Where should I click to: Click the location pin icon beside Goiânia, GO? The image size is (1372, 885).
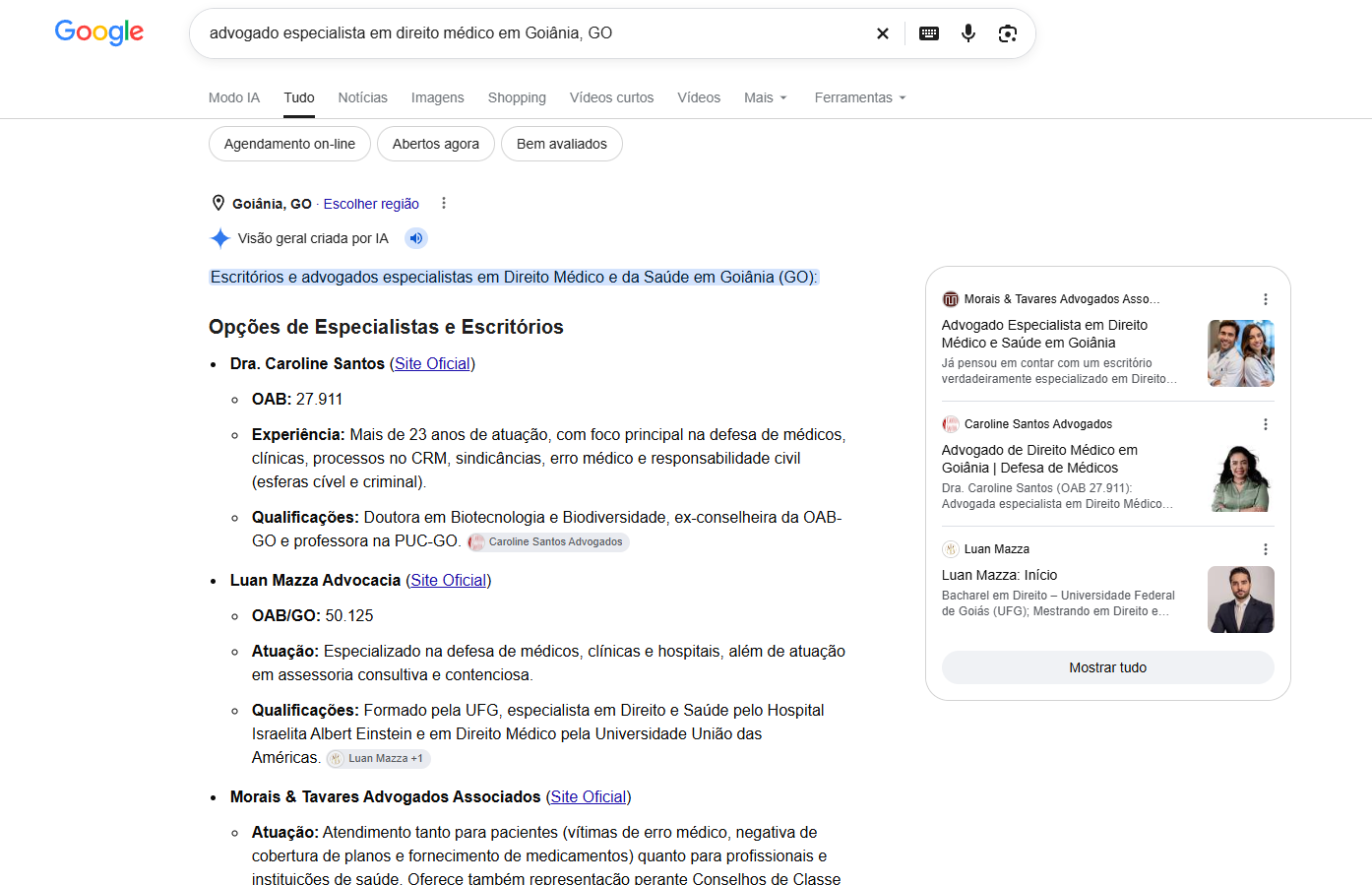click(218, 203)
